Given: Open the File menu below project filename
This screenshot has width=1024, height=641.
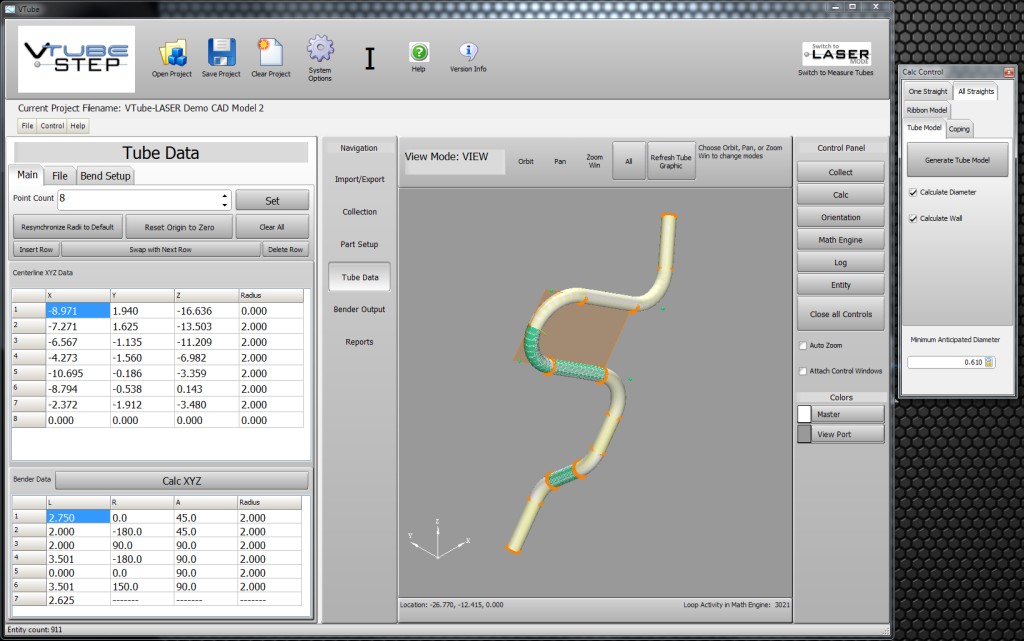Looking at the screenshot, I should click(x=28, y=126).
